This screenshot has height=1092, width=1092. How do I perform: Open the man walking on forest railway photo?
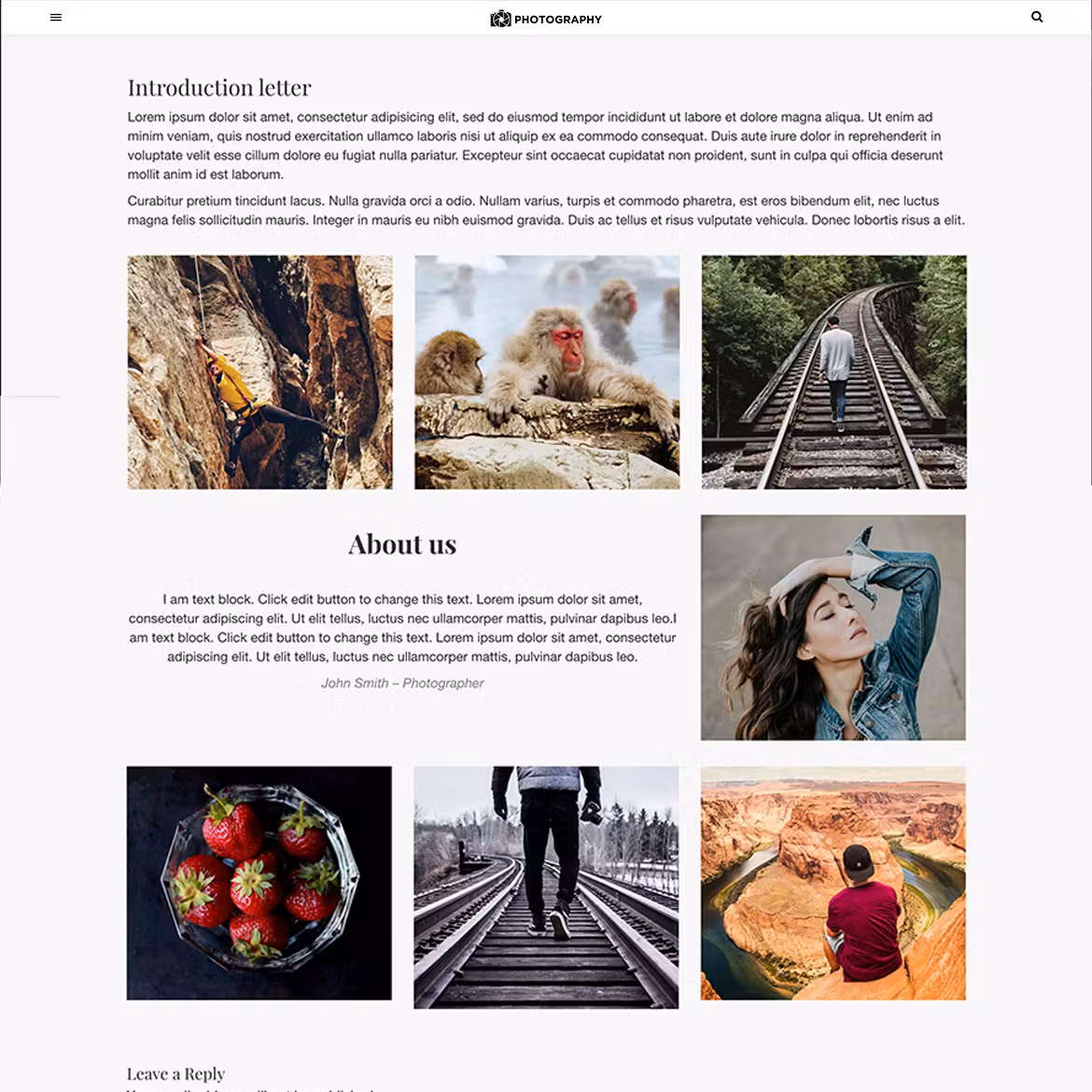(833, 371)
